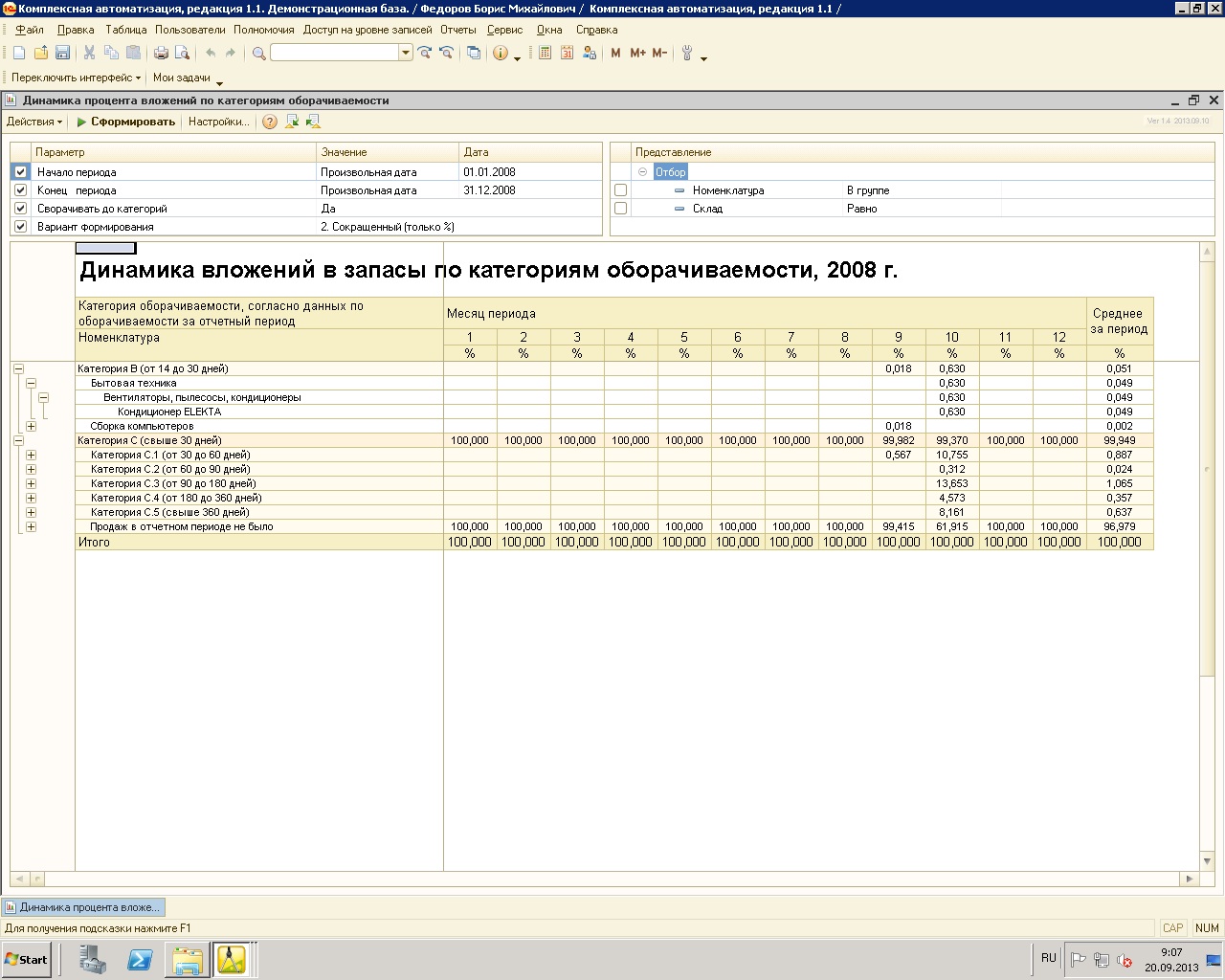Click the users list icon
This screenshot has height=980, width=1225.
pyautogui.click(x=590, y=54)
